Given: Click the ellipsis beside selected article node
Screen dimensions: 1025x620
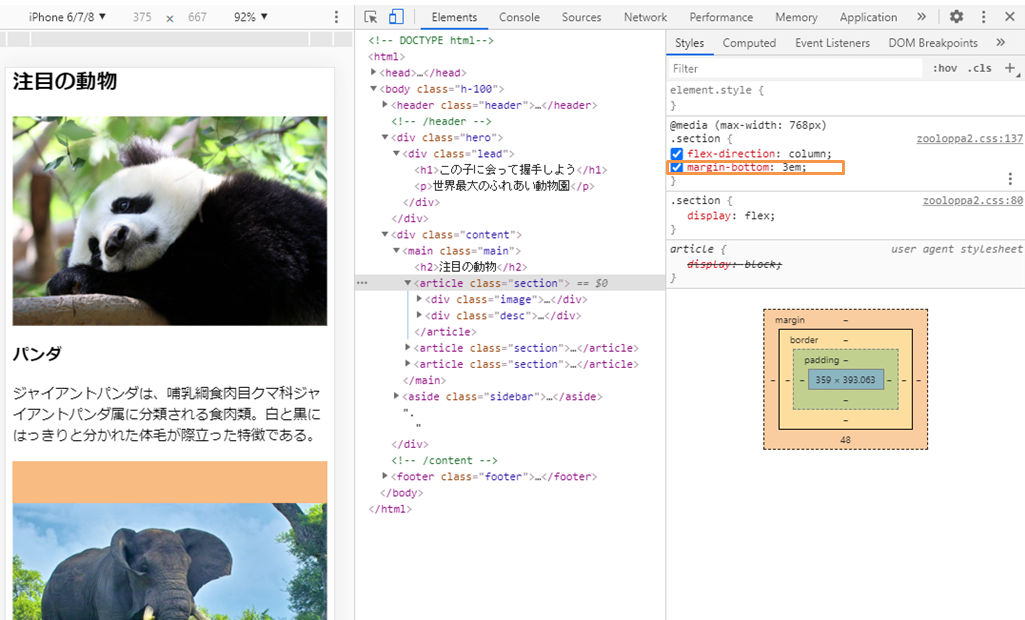Looking at the screenshot, I should [x=362, y=283].
